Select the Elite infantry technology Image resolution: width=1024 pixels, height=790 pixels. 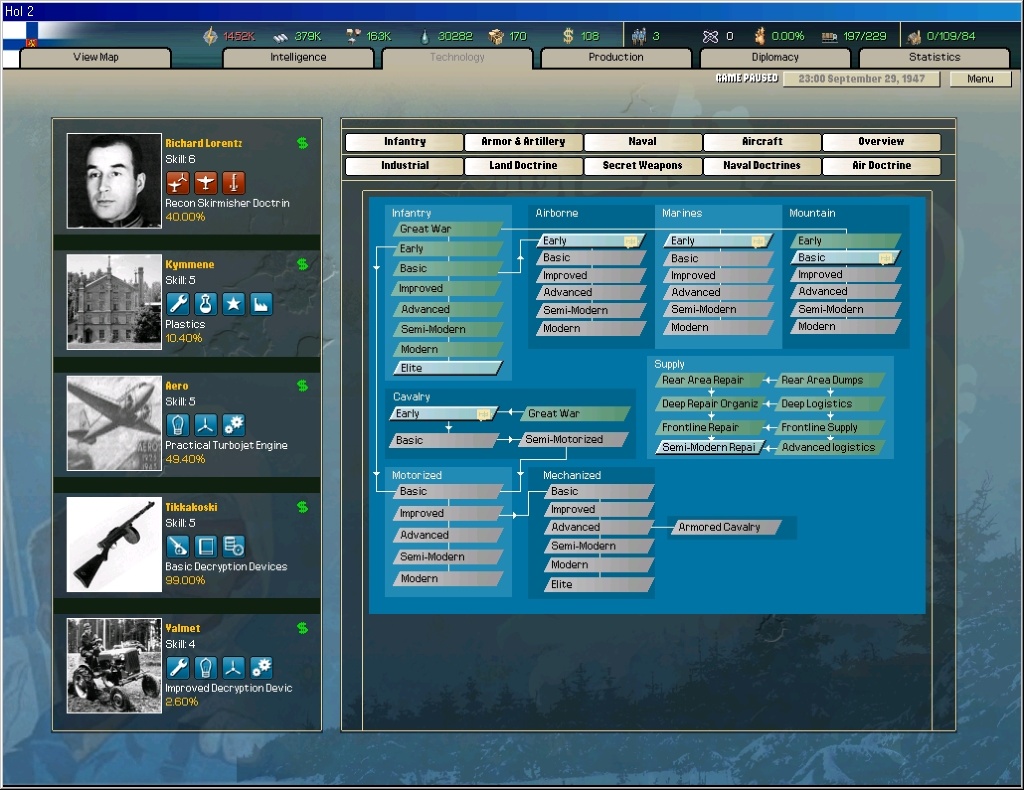click(448, 368)
